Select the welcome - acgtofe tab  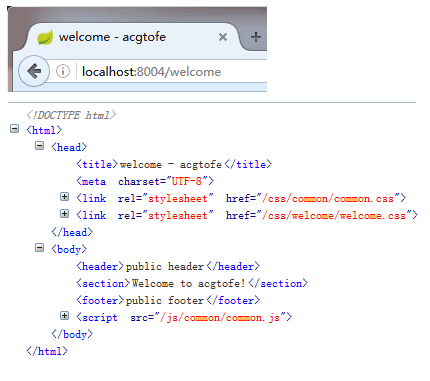[x=132, y=37]
